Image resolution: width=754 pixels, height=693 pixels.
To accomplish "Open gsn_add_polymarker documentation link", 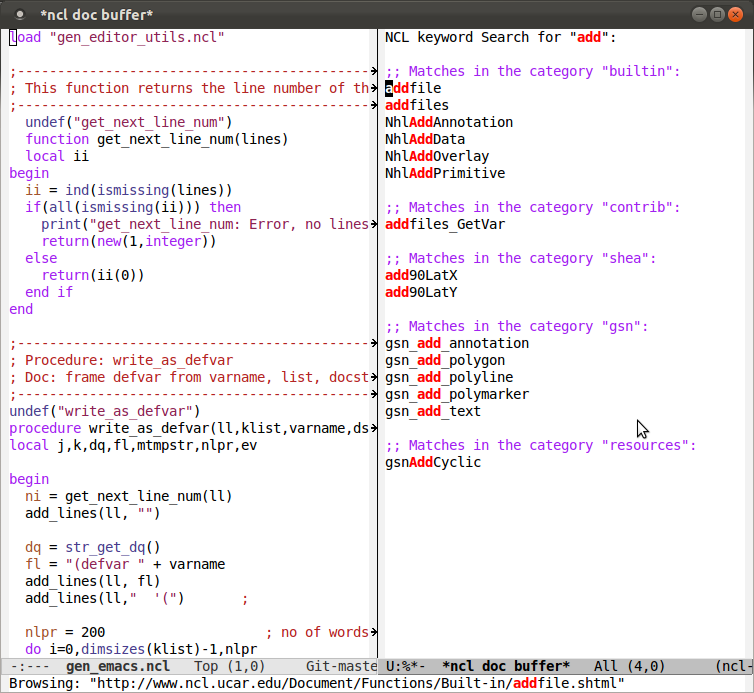I will point(457,394).
